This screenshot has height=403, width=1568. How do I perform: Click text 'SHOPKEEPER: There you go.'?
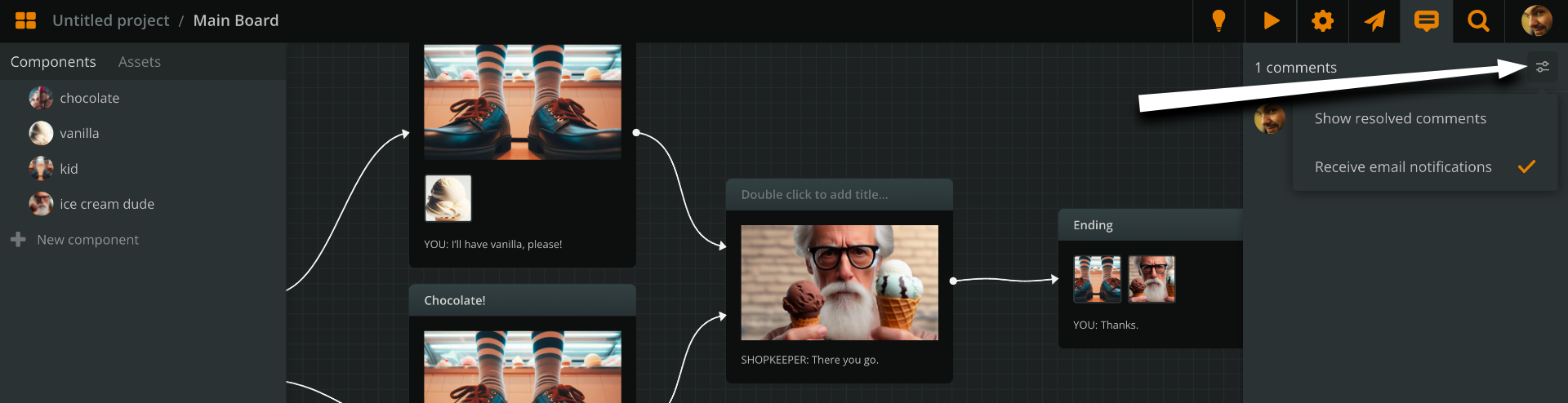click(x=810, y=360)
